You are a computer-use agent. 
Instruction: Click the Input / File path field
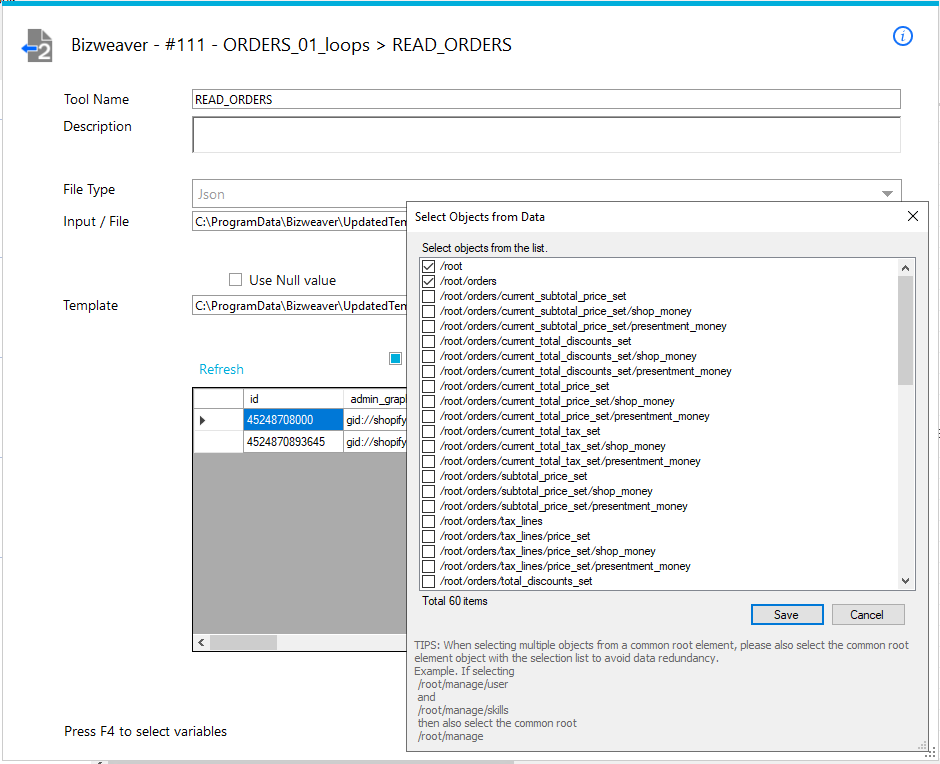[x=299, y=222]
